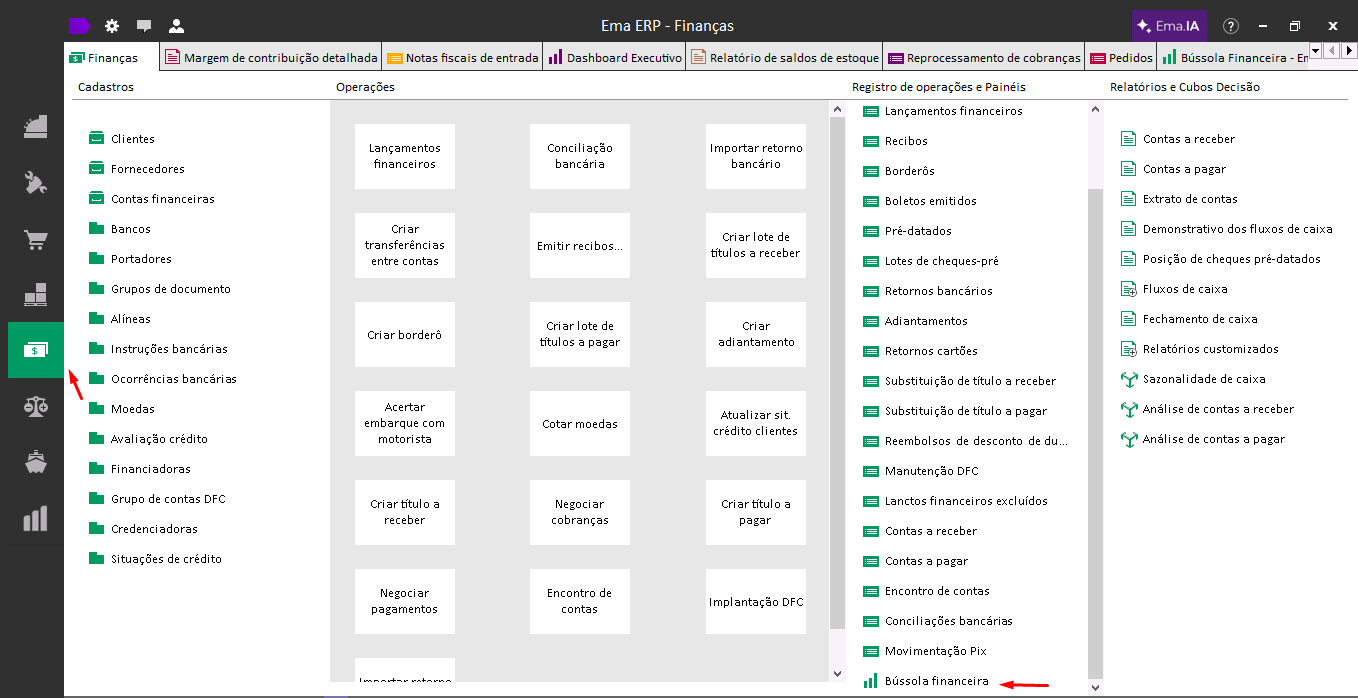The height and width of the screenshot is (698, 1358).
Task: Open the user profile icon
Action: click(x=176, y=26)
